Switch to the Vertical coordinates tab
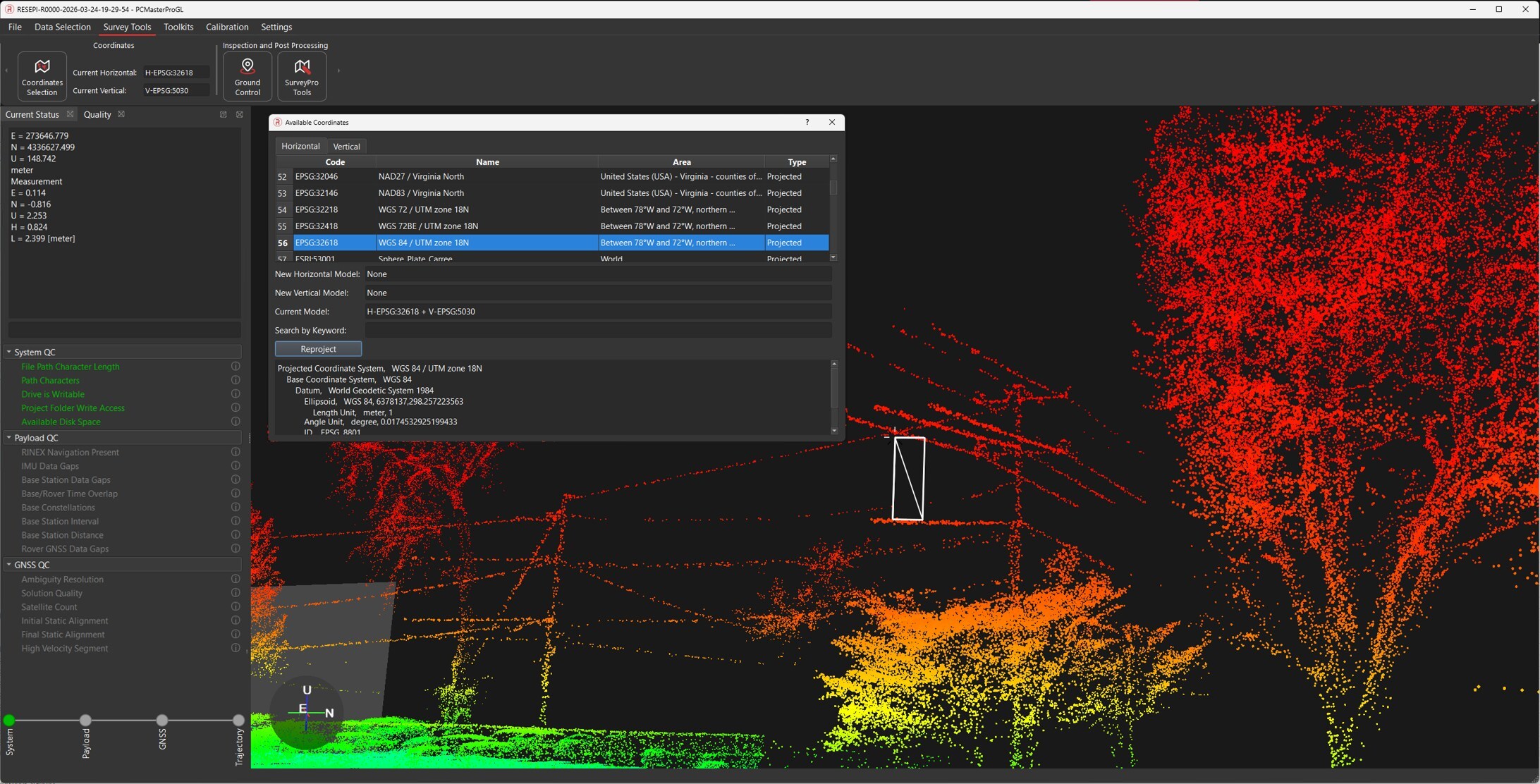 pos(346,147)
